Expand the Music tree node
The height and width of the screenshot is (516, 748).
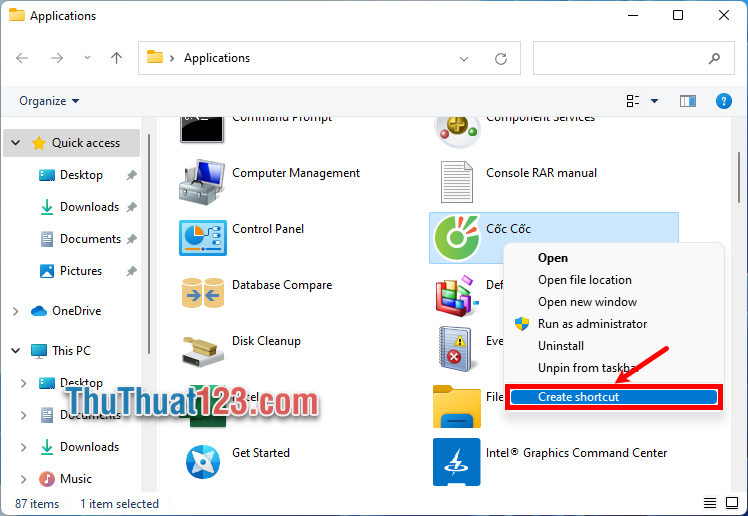(23, 479)
